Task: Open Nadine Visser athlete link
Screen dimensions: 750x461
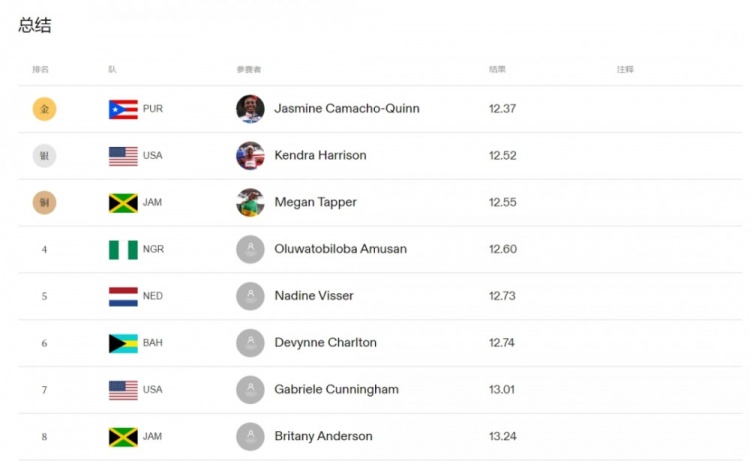Action: [314, 296]
